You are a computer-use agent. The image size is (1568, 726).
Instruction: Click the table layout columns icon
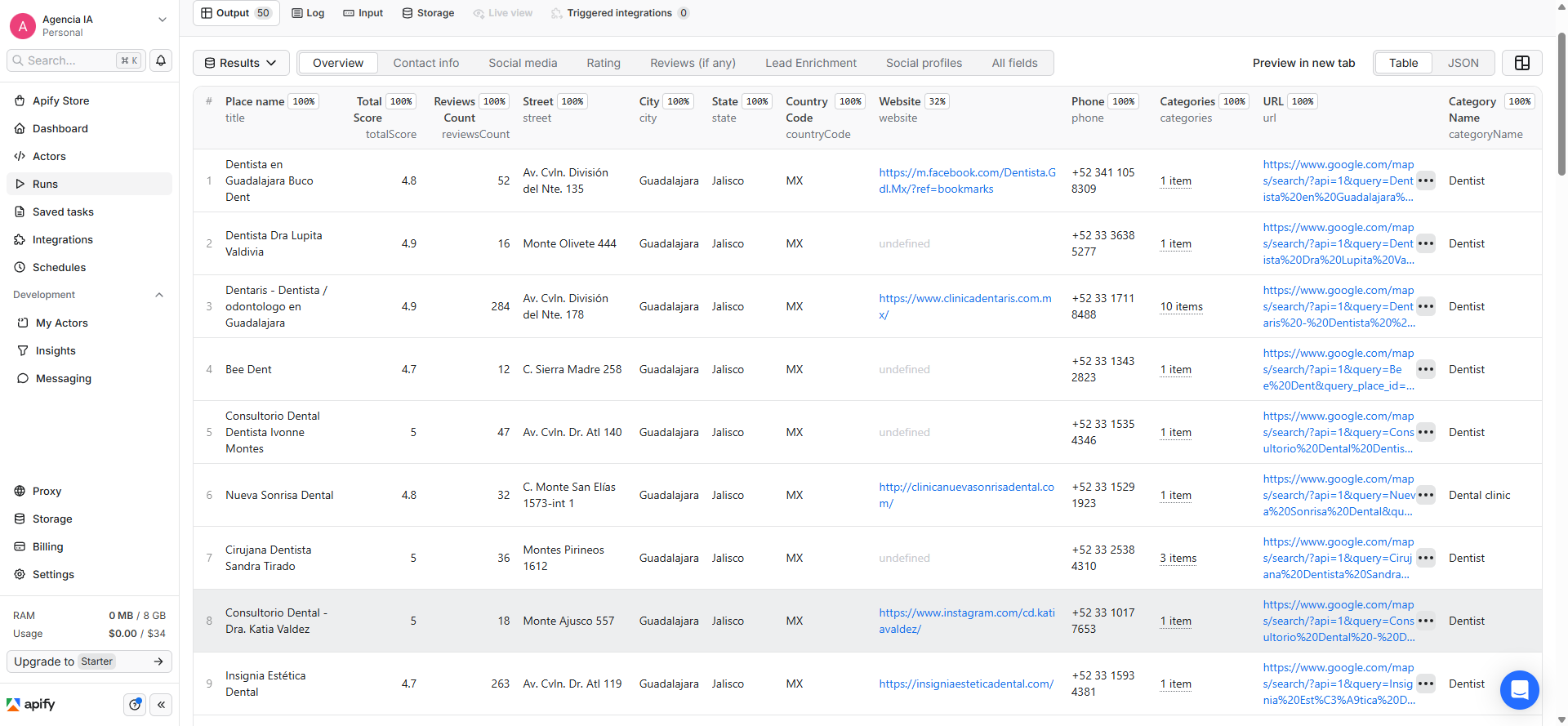pyautogui.click(x=1522, y=63)
